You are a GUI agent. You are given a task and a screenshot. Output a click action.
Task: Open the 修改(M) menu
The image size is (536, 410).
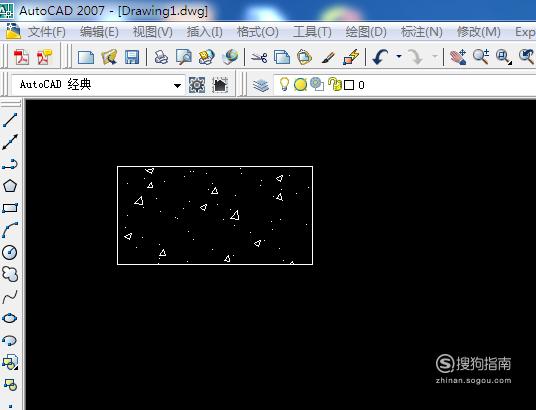[x=479, y=32]
